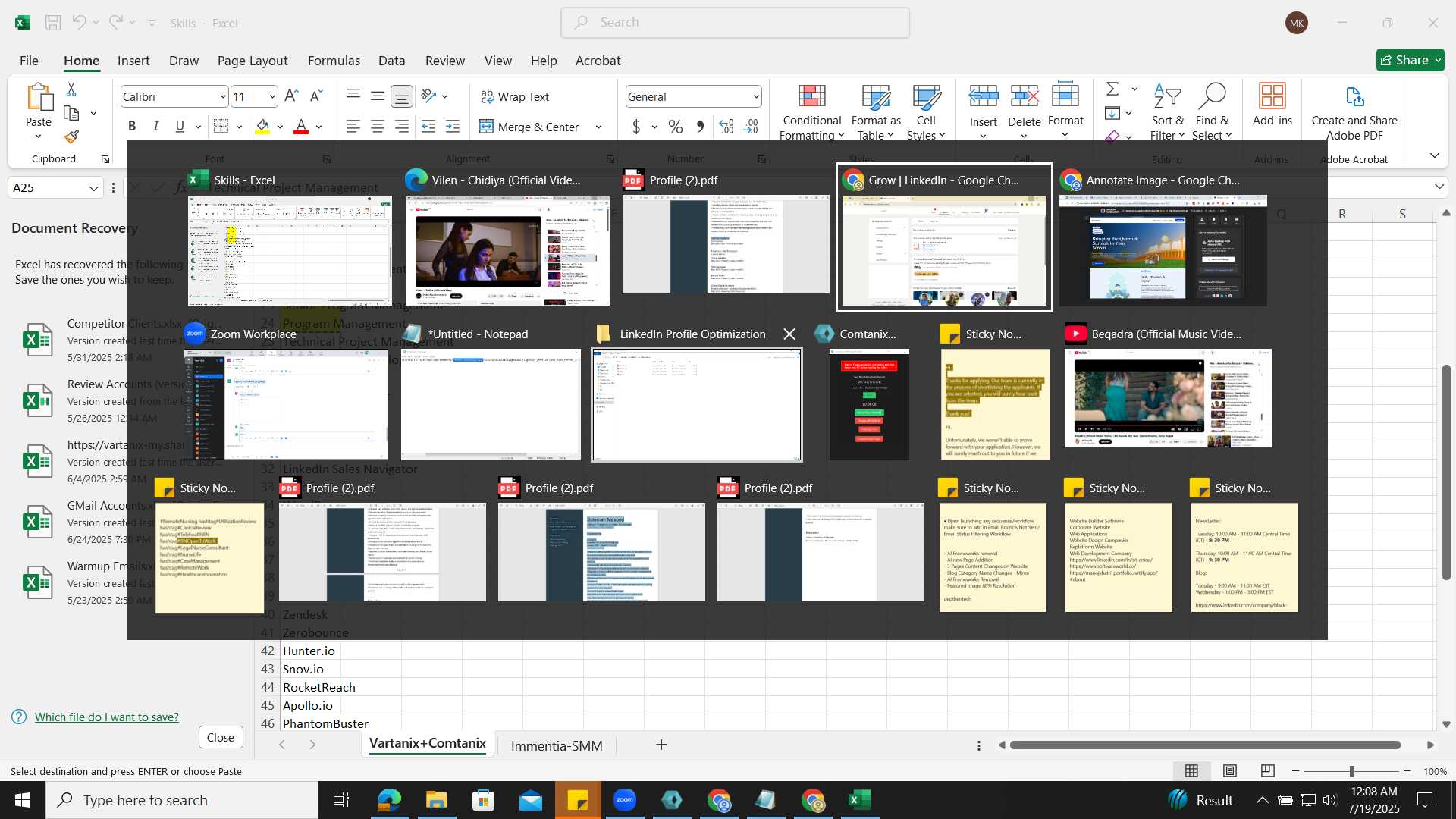Toggle Bottom Align vertical alignment

(401, 96)
